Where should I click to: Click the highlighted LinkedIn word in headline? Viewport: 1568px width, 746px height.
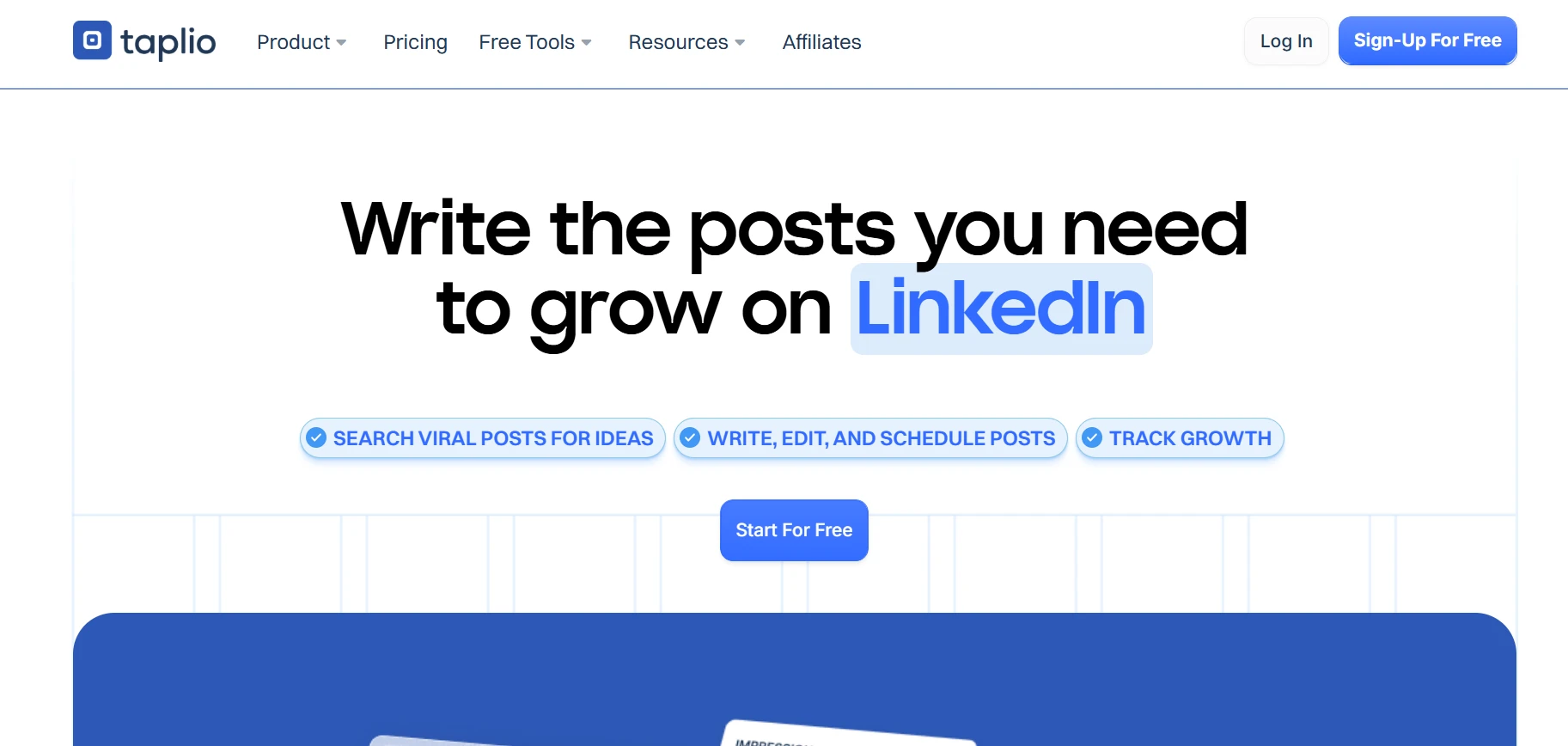click(x=1001, y=309)
